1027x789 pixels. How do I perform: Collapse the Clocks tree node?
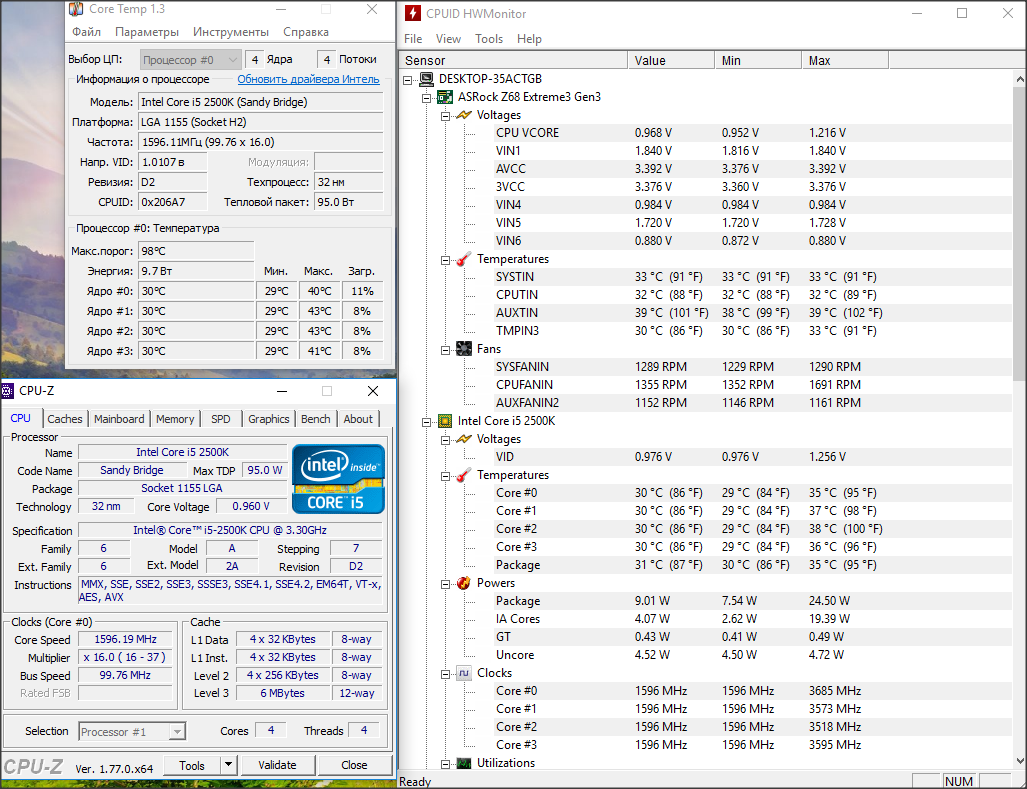[x=445, y=674]
